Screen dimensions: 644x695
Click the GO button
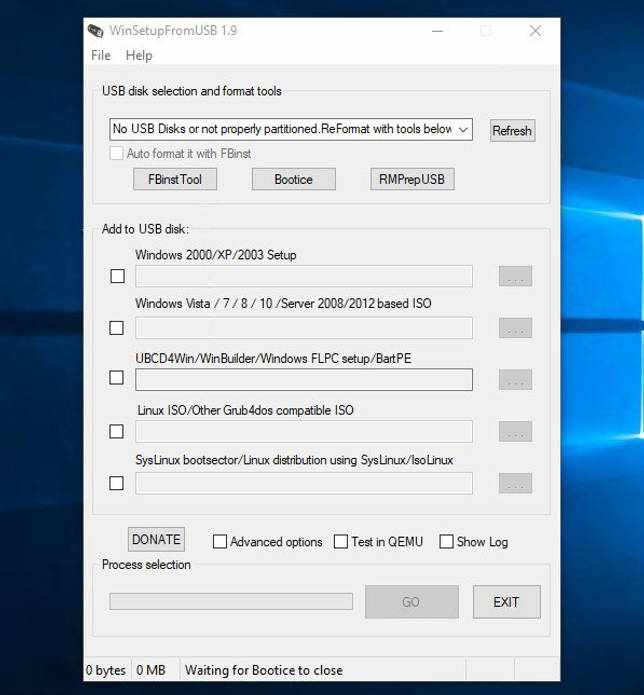[412, 602]
